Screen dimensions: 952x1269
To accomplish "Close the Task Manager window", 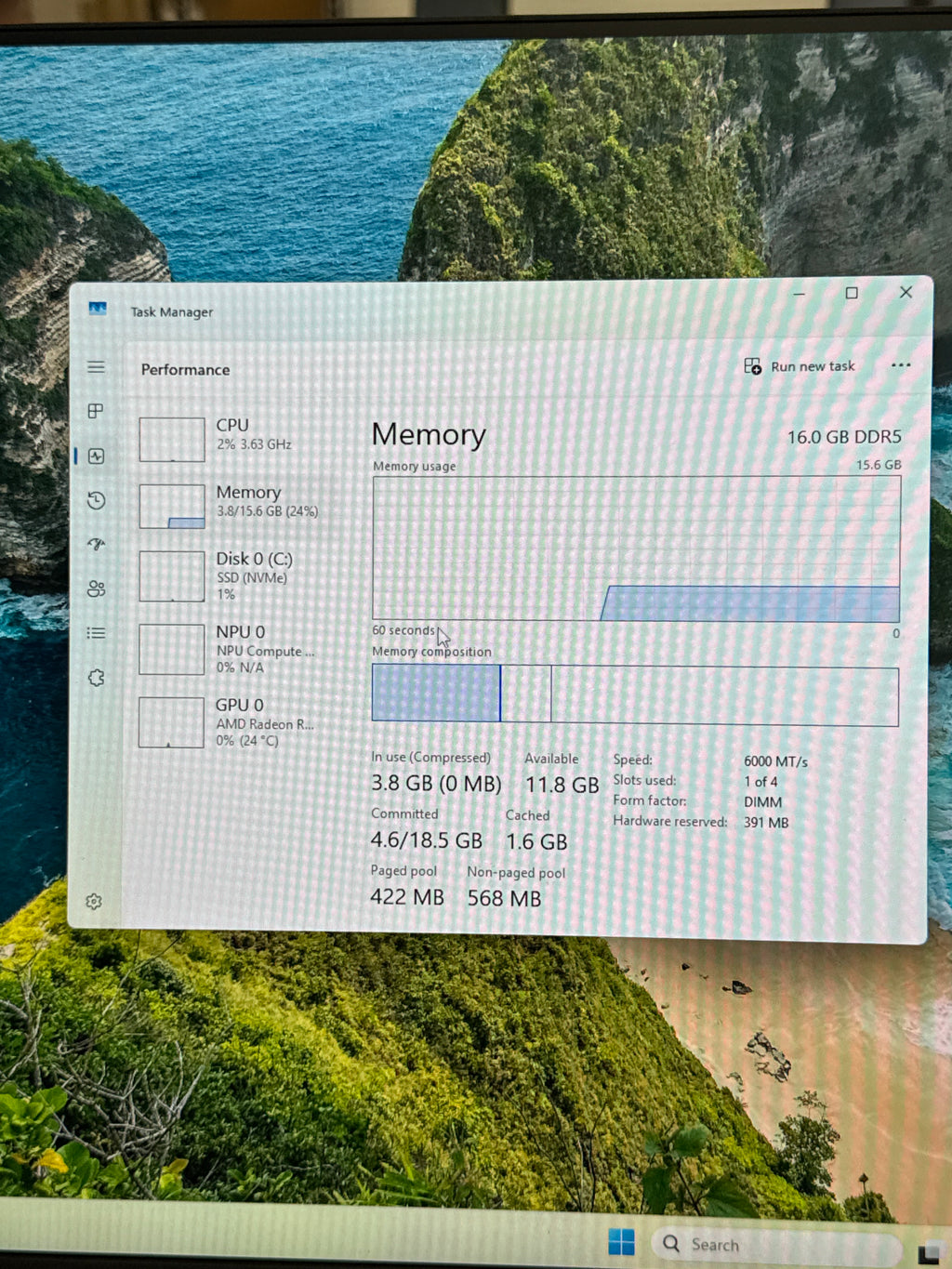I will (x=906, y=292).
